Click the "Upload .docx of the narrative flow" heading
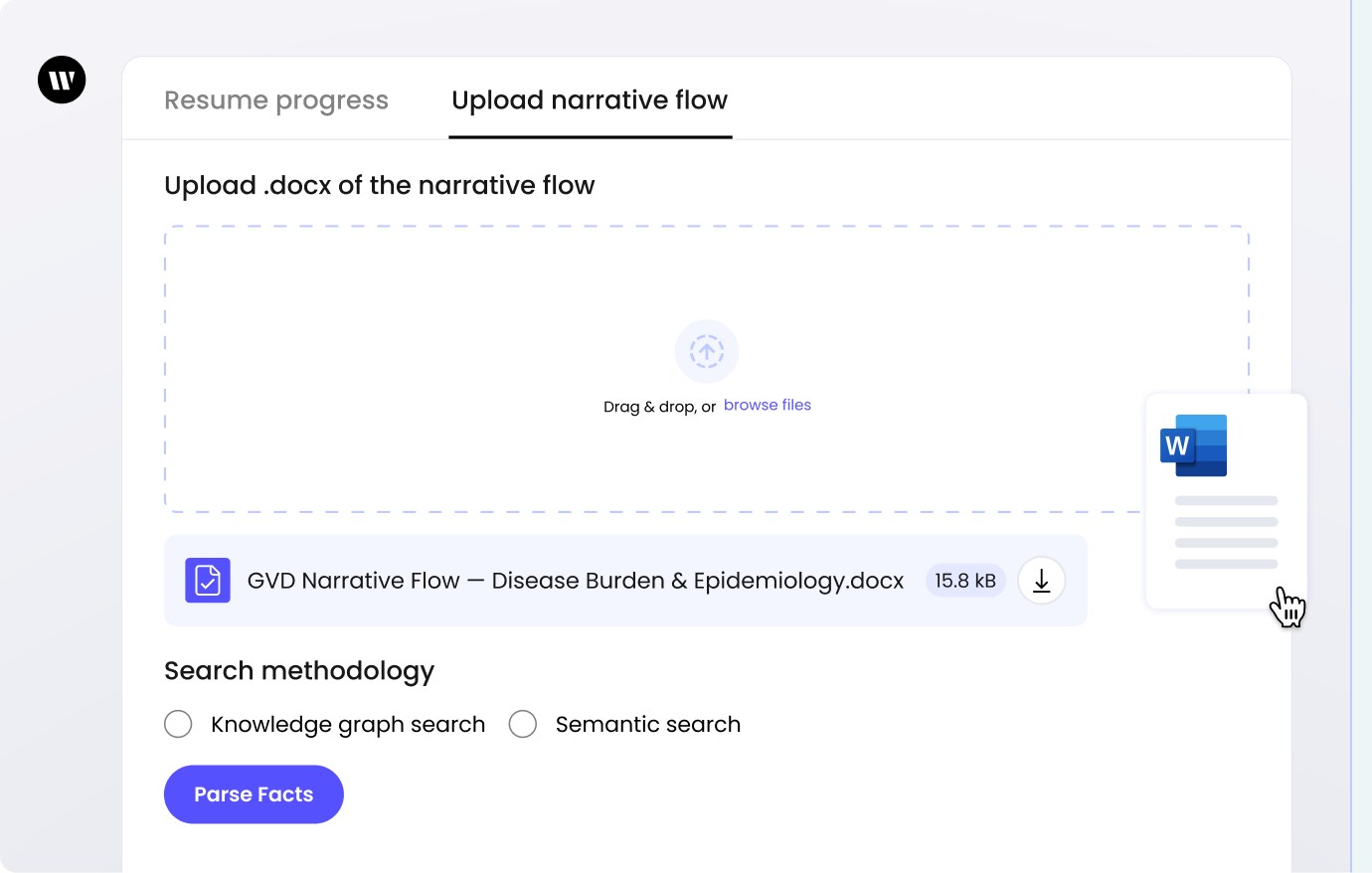The width and height of the screenshot is (1372, 873). (380, 186)
